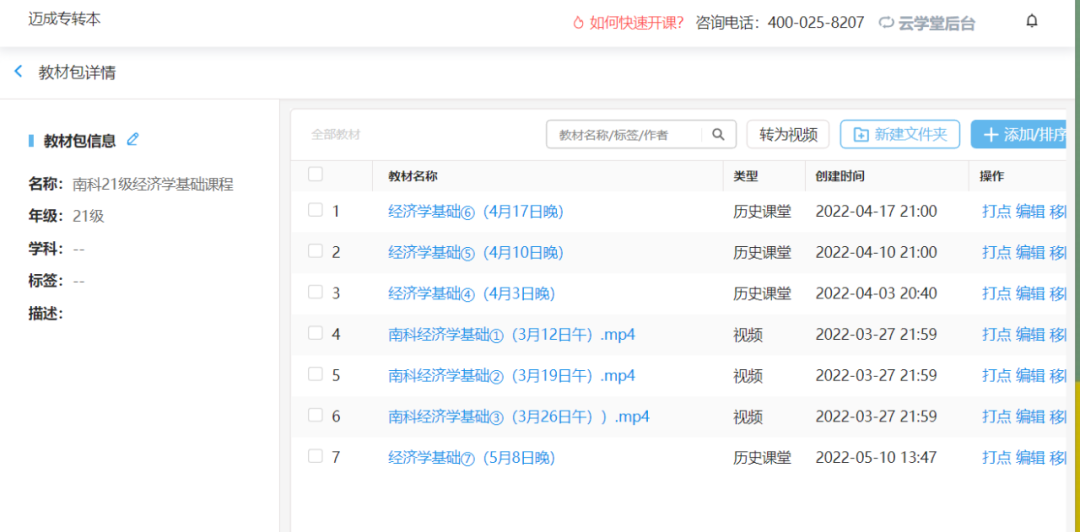Click 编辑 for the 经济学基础④ row

click(x=1030, y=294)
